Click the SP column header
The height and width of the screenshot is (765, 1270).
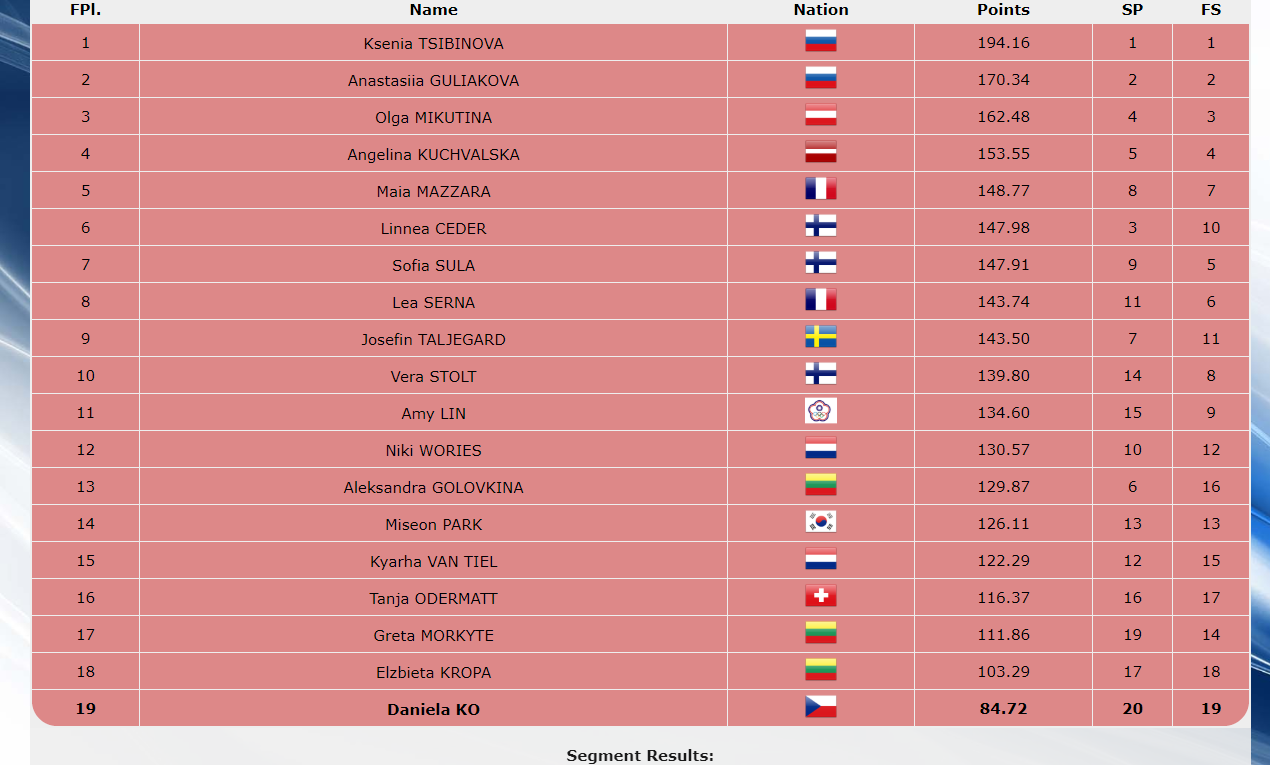point(1132,10)
